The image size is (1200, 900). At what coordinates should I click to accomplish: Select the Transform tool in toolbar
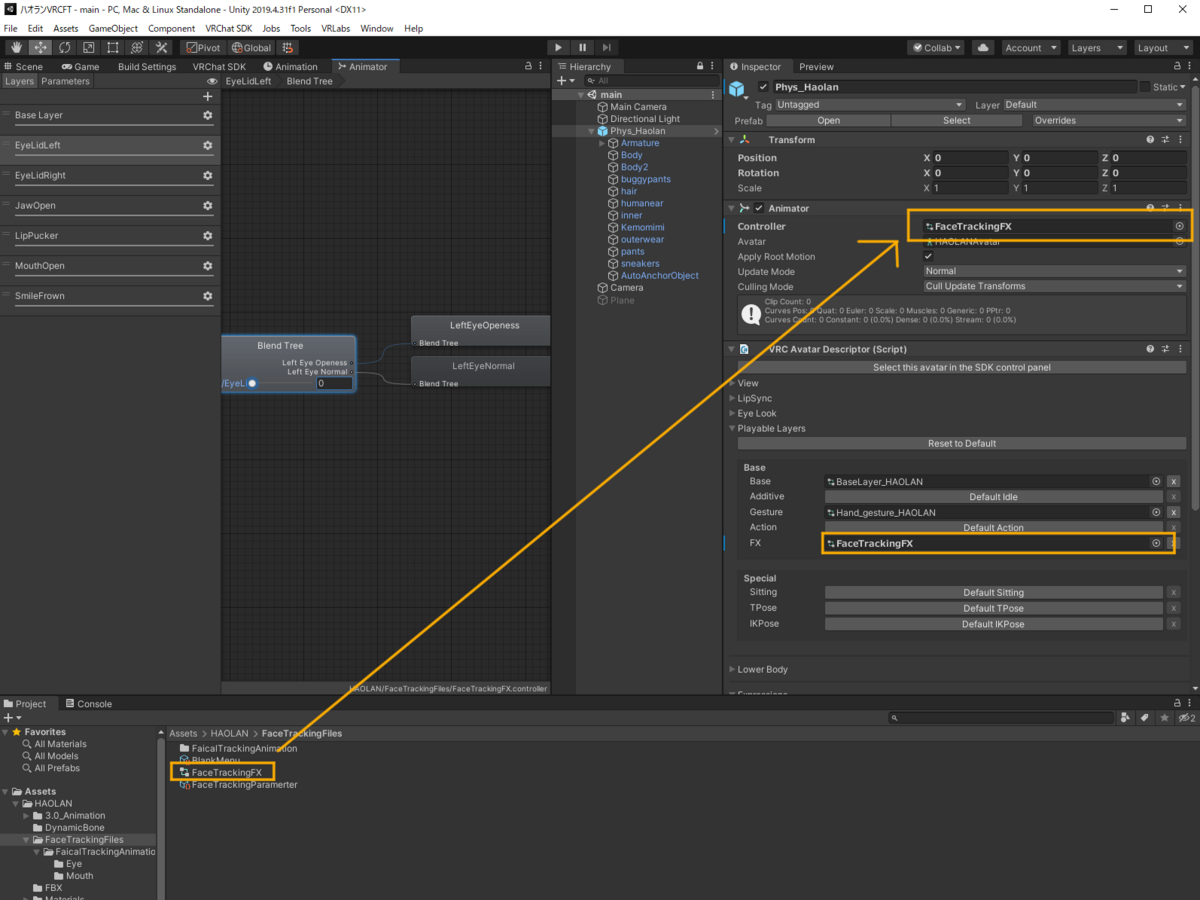click(137, 47)
